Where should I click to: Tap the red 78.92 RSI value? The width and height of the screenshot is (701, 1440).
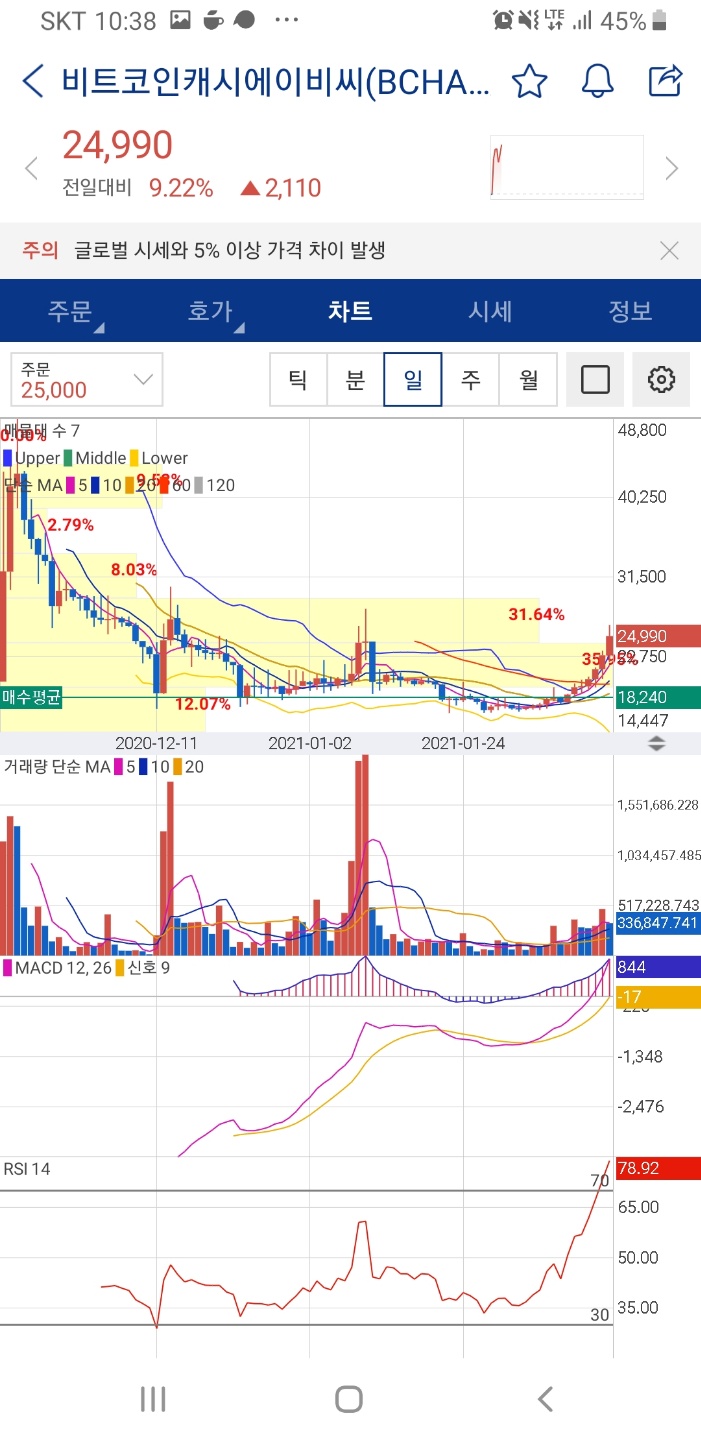[658, 1167]
